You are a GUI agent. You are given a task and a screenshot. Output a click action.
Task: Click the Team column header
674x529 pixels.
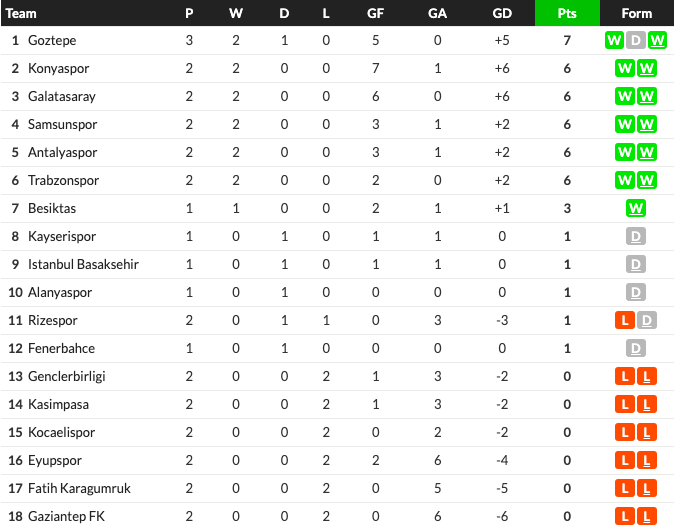pyautogui.click(x=21, y=13)
